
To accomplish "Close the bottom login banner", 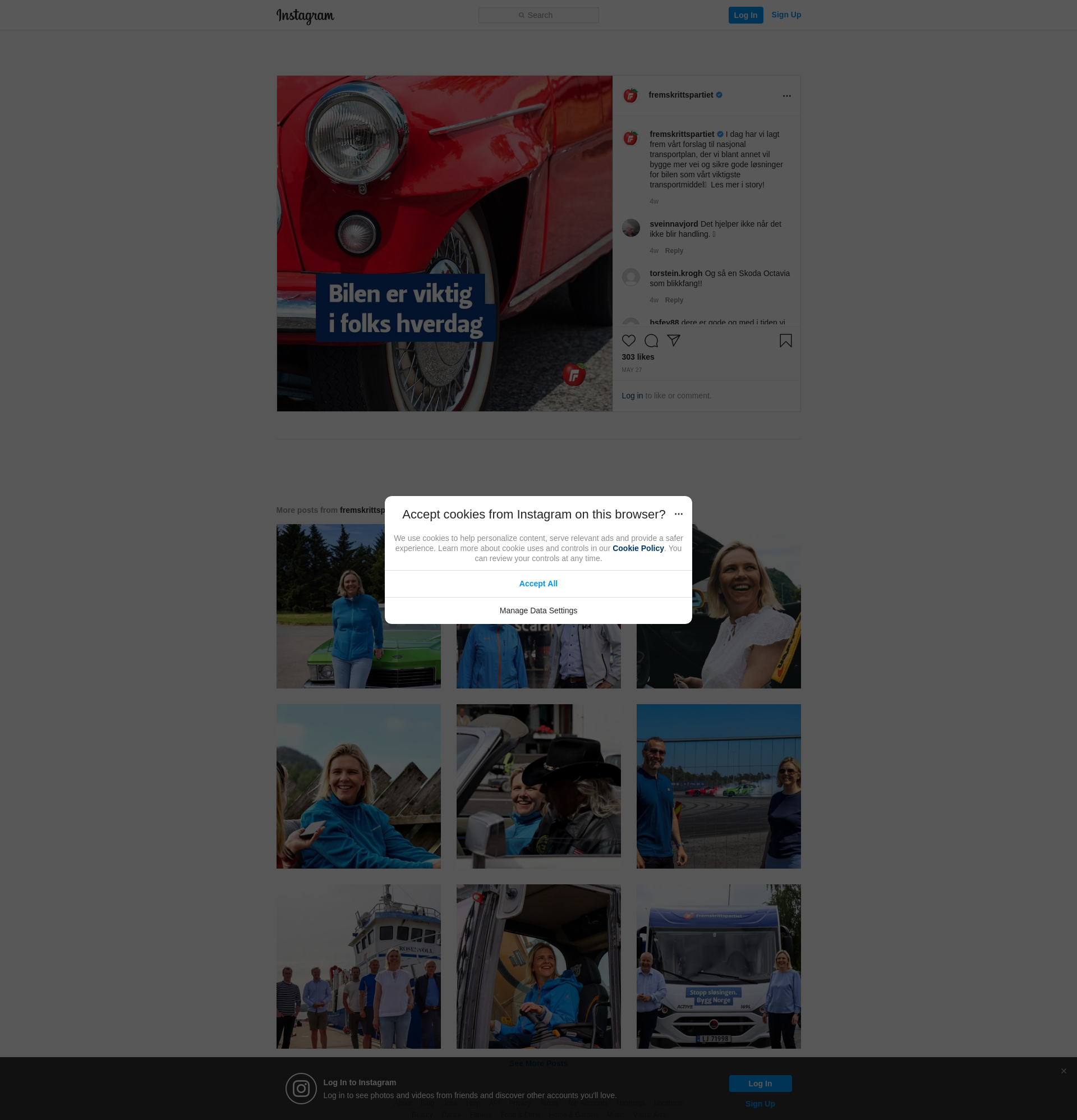I will (x=1064, y=1071).
